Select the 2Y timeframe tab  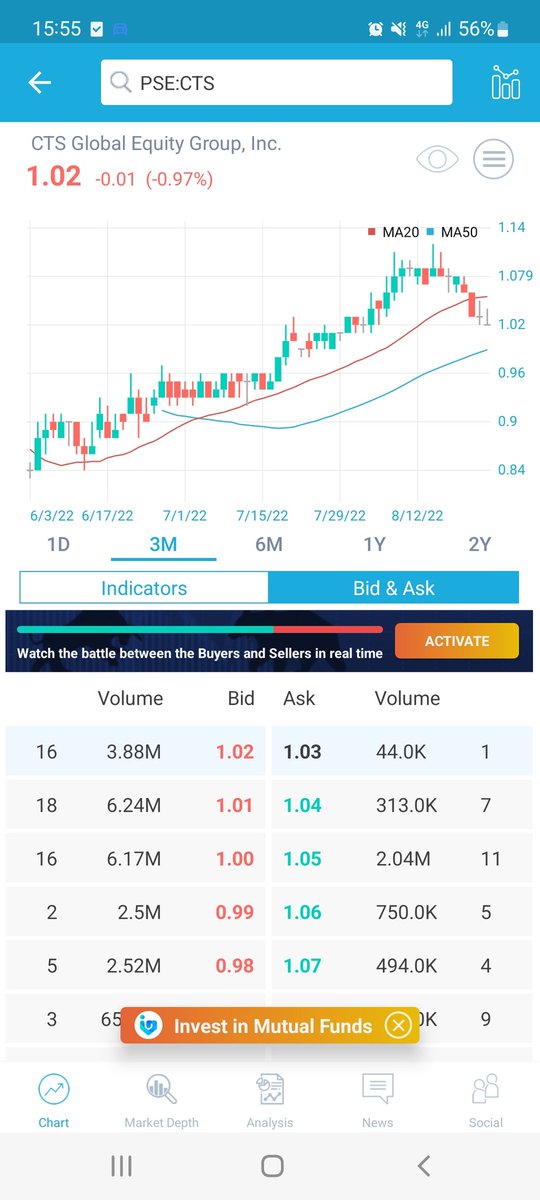point(480,544)
